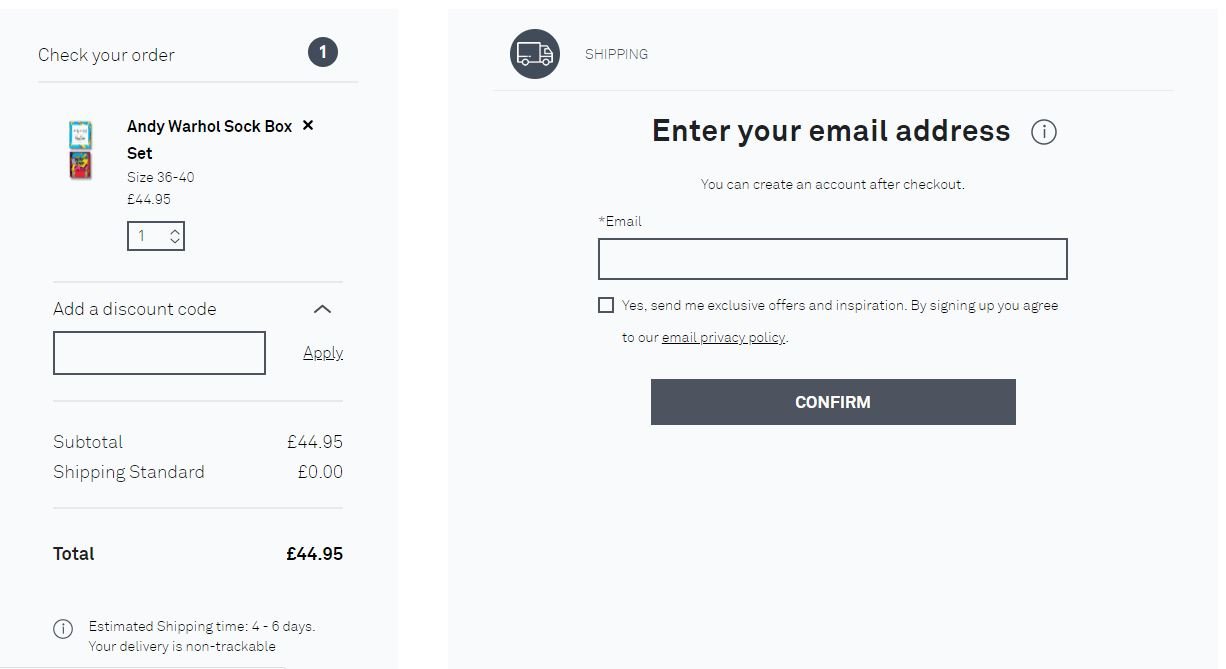Increase the sock box quantity by one

[175, 231]
